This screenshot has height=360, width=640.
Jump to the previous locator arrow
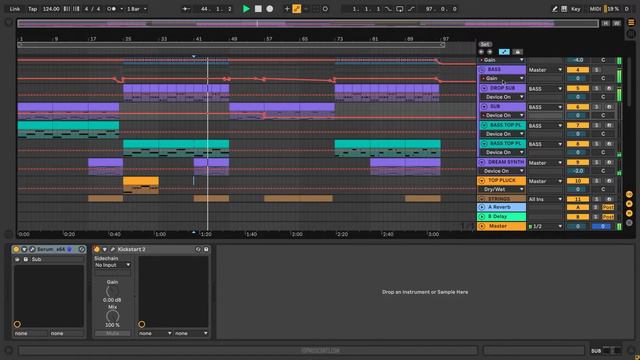481,52
